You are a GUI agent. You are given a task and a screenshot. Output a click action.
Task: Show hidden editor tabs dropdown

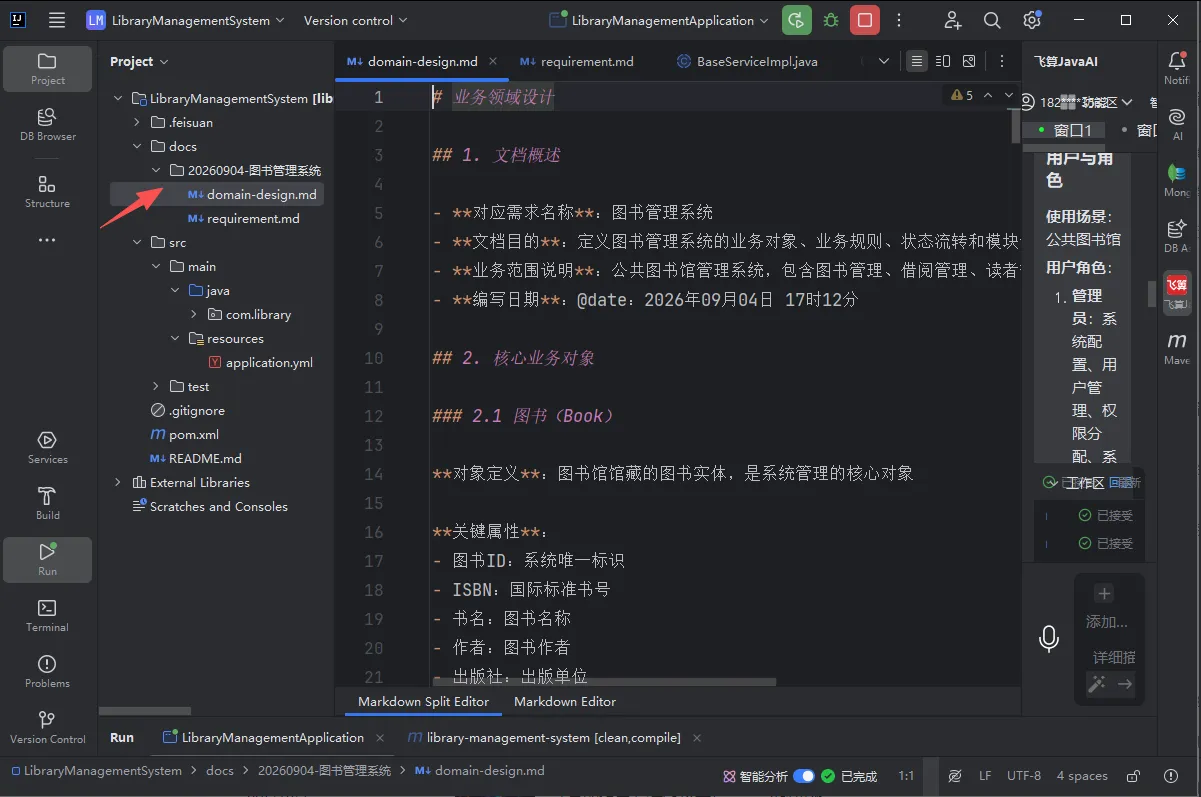pyautogui.click(x=884, y=61)
